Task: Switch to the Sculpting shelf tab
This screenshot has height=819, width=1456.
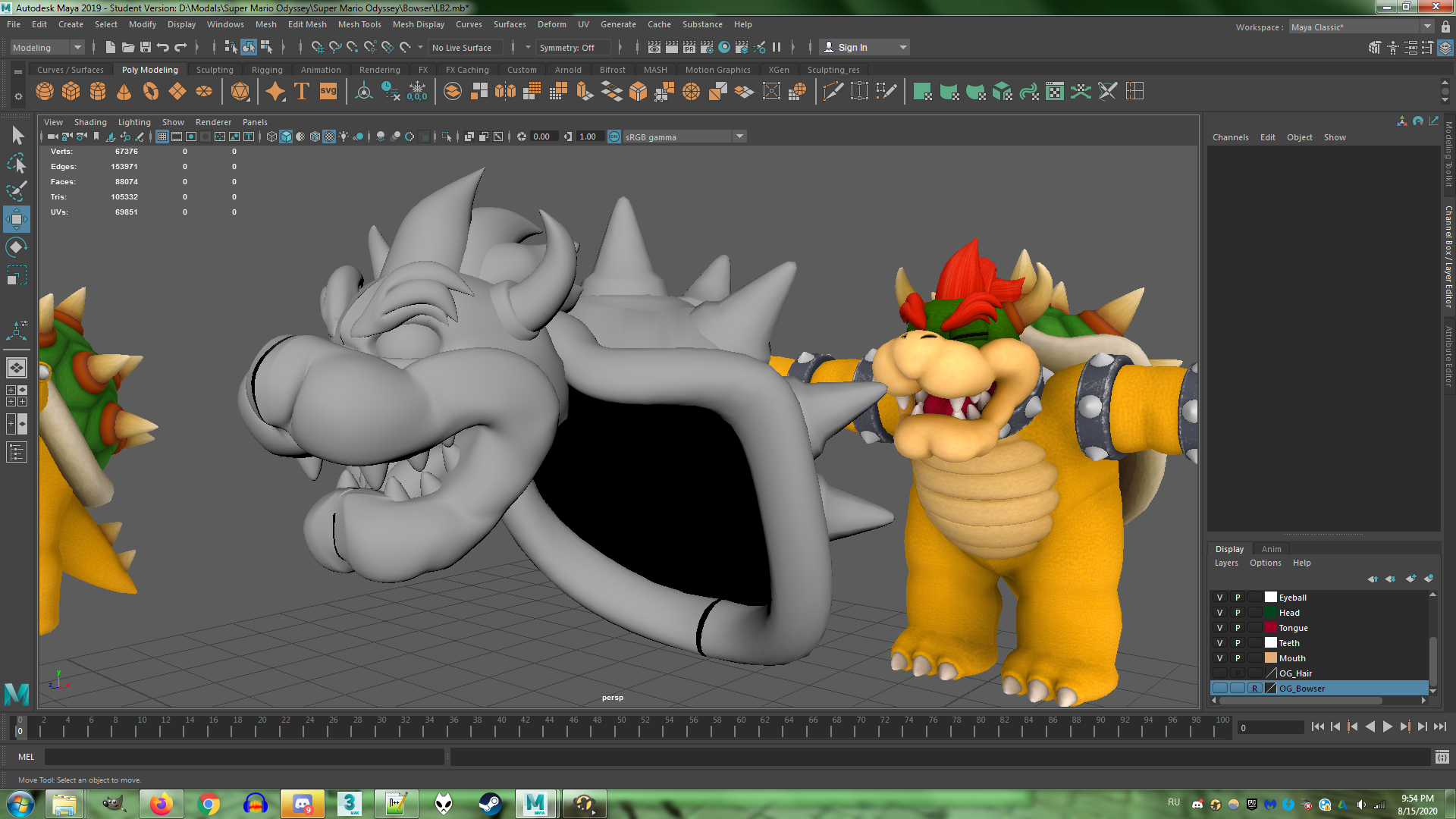Action: (x=215, y=70)
